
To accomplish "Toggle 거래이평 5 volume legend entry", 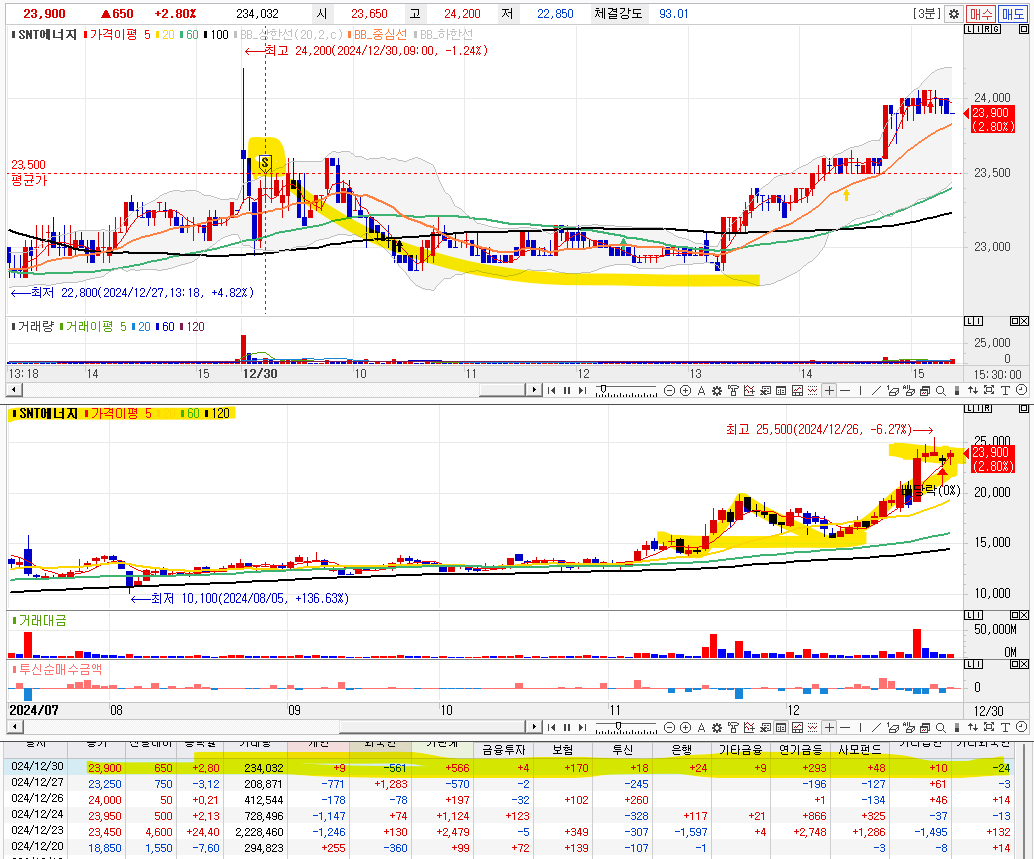I will pyautogui.click(x=94, y=326).
